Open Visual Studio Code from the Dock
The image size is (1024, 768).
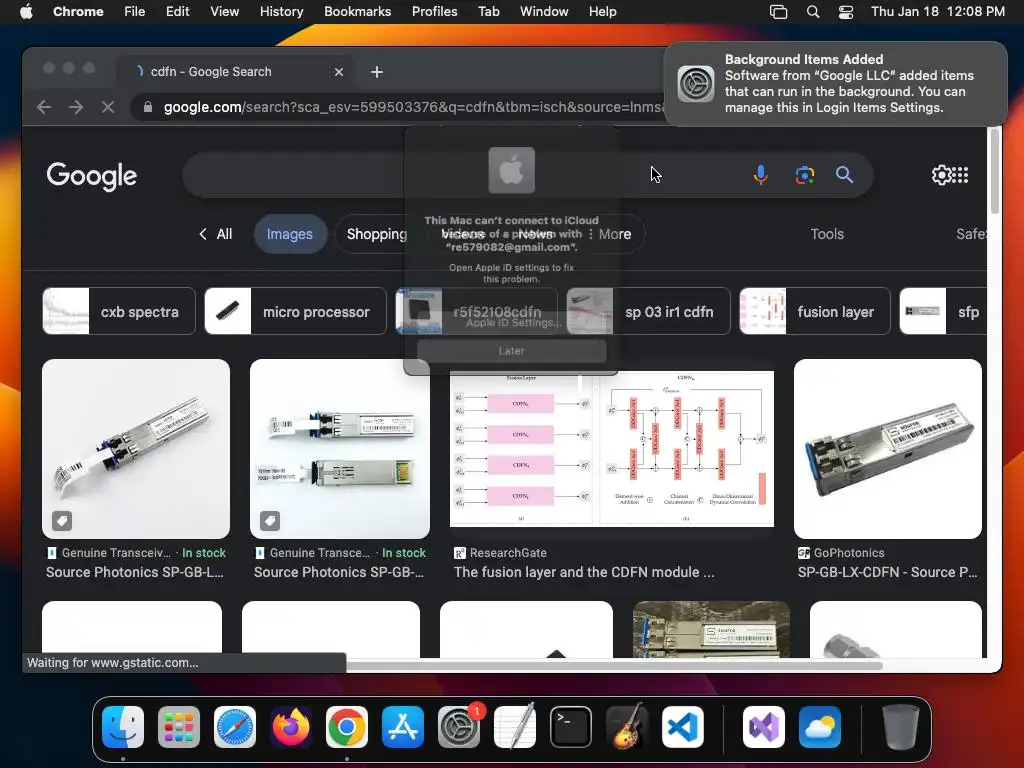(x=682, y=727)
